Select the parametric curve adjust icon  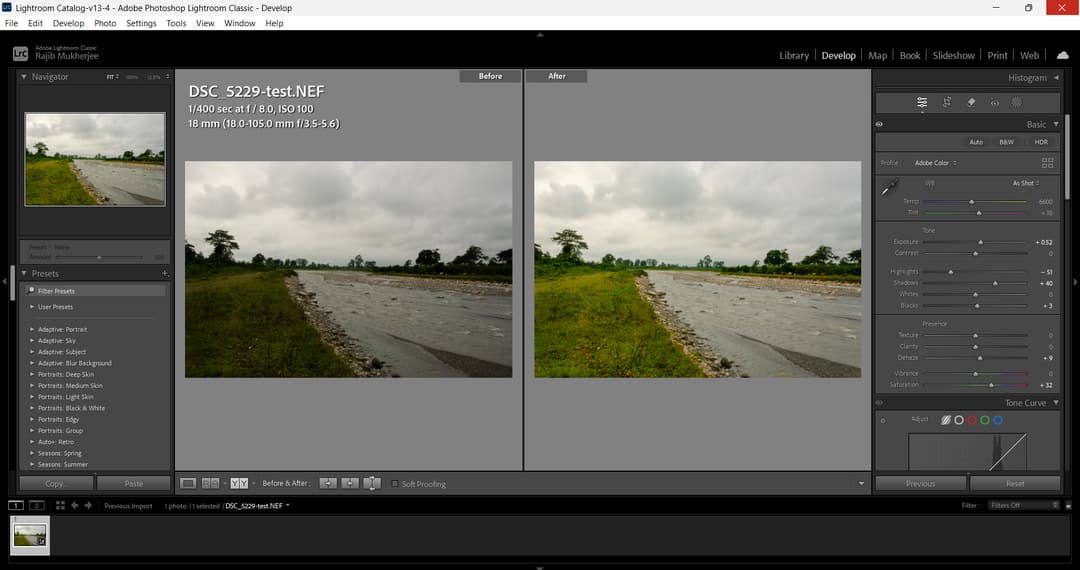tap(946, 420)
